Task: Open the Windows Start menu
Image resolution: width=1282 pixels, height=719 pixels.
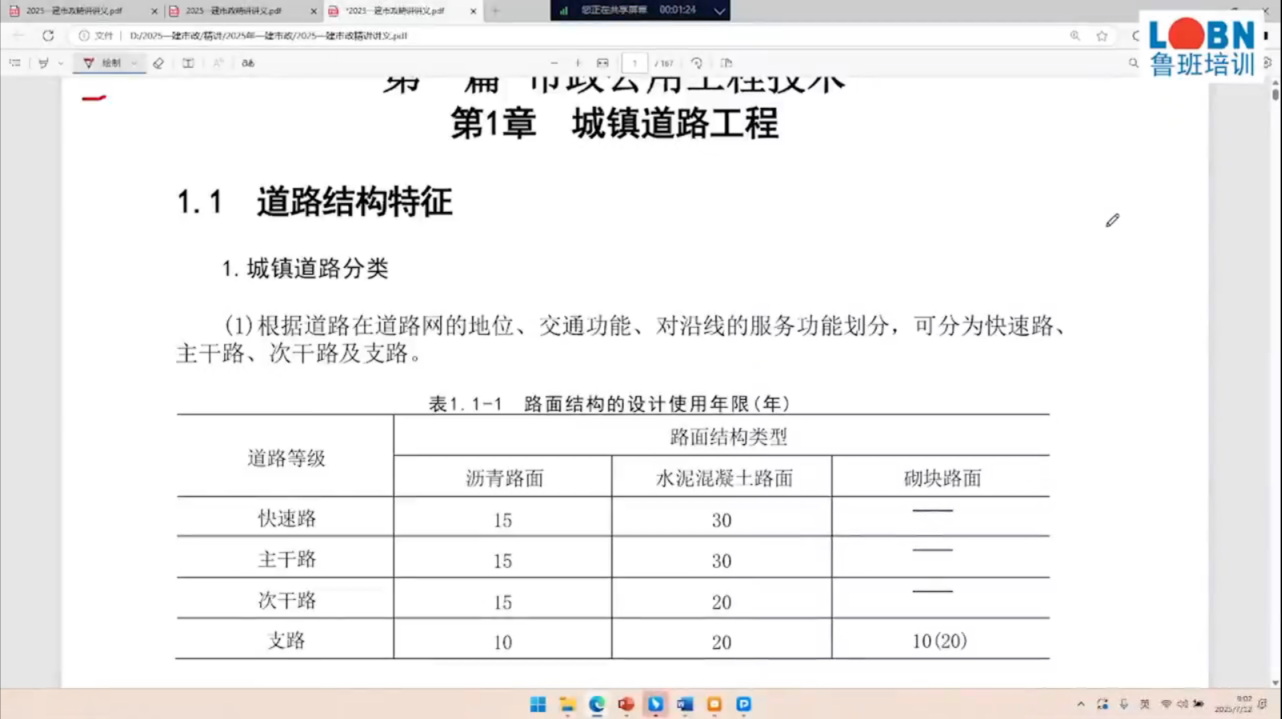Action: coord(538,704)
